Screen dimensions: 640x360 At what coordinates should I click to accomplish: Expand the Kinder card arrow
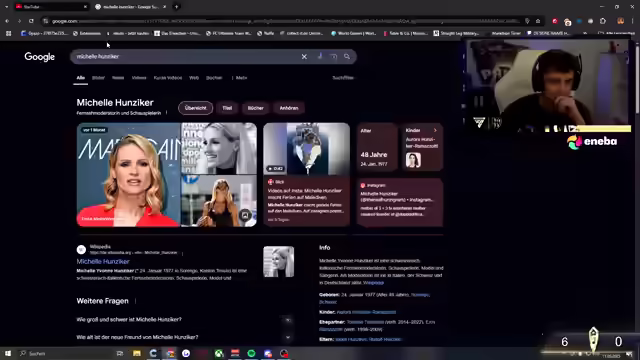point(435,130)
